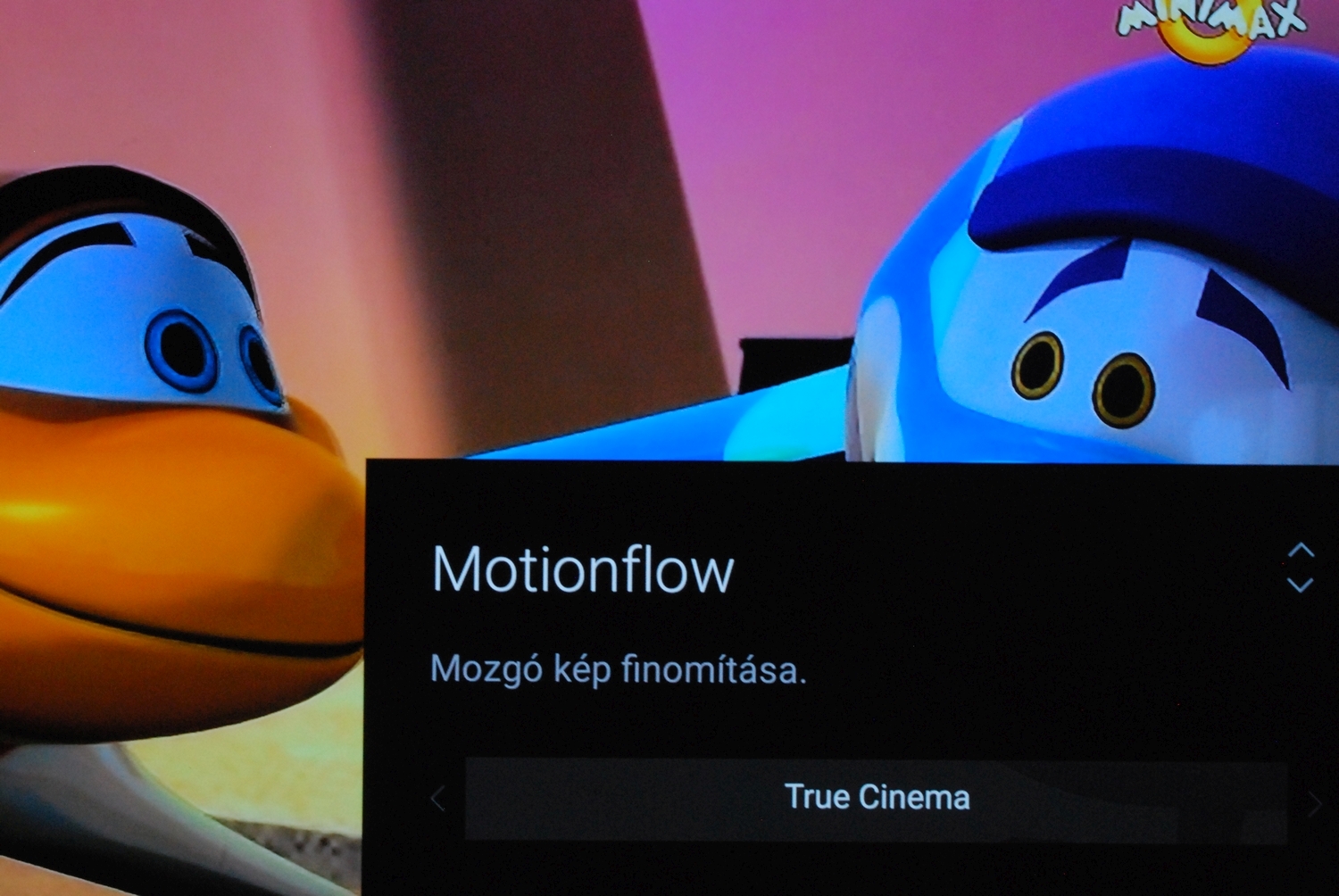Select next Motionflow option with right arrow
The image size is (1339, 896).
coord(1314,803)
